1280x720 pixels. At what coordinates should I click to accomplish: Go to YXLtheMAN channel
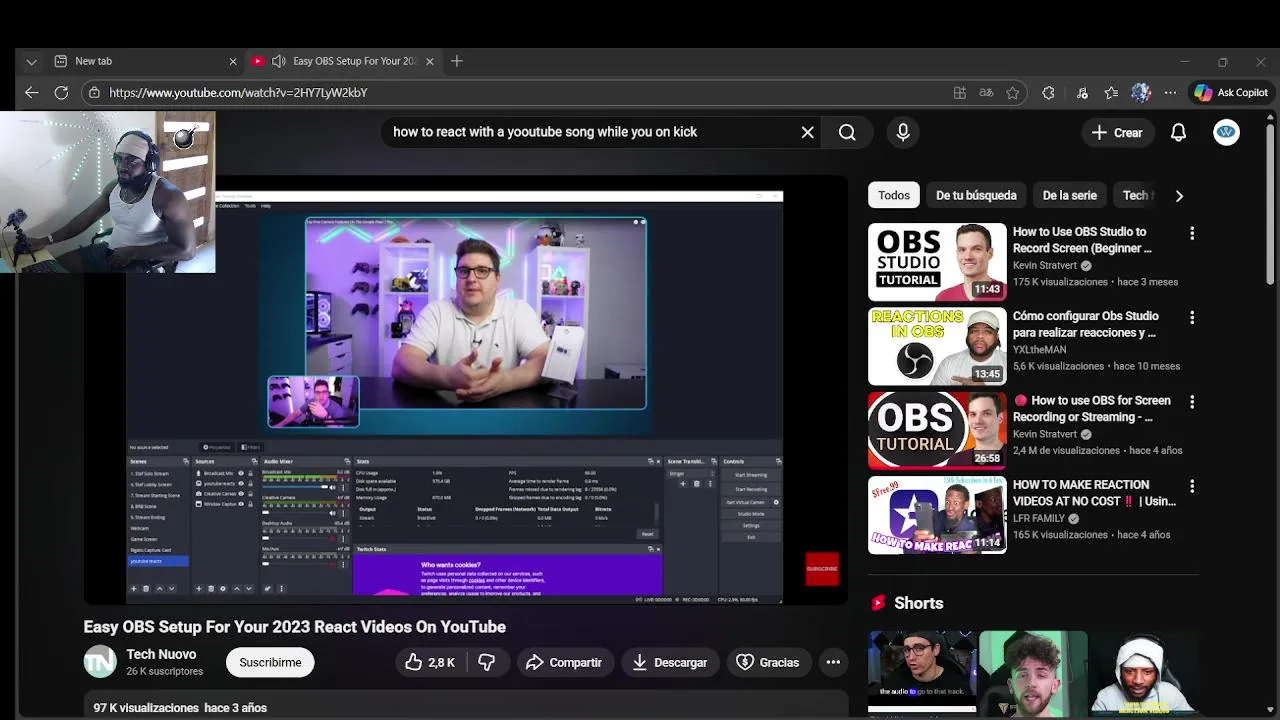point(1040,350)
